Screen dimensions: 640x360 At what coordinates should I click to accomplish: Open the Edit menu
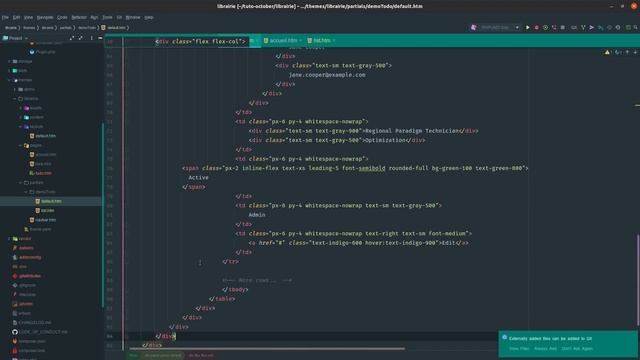16,17
